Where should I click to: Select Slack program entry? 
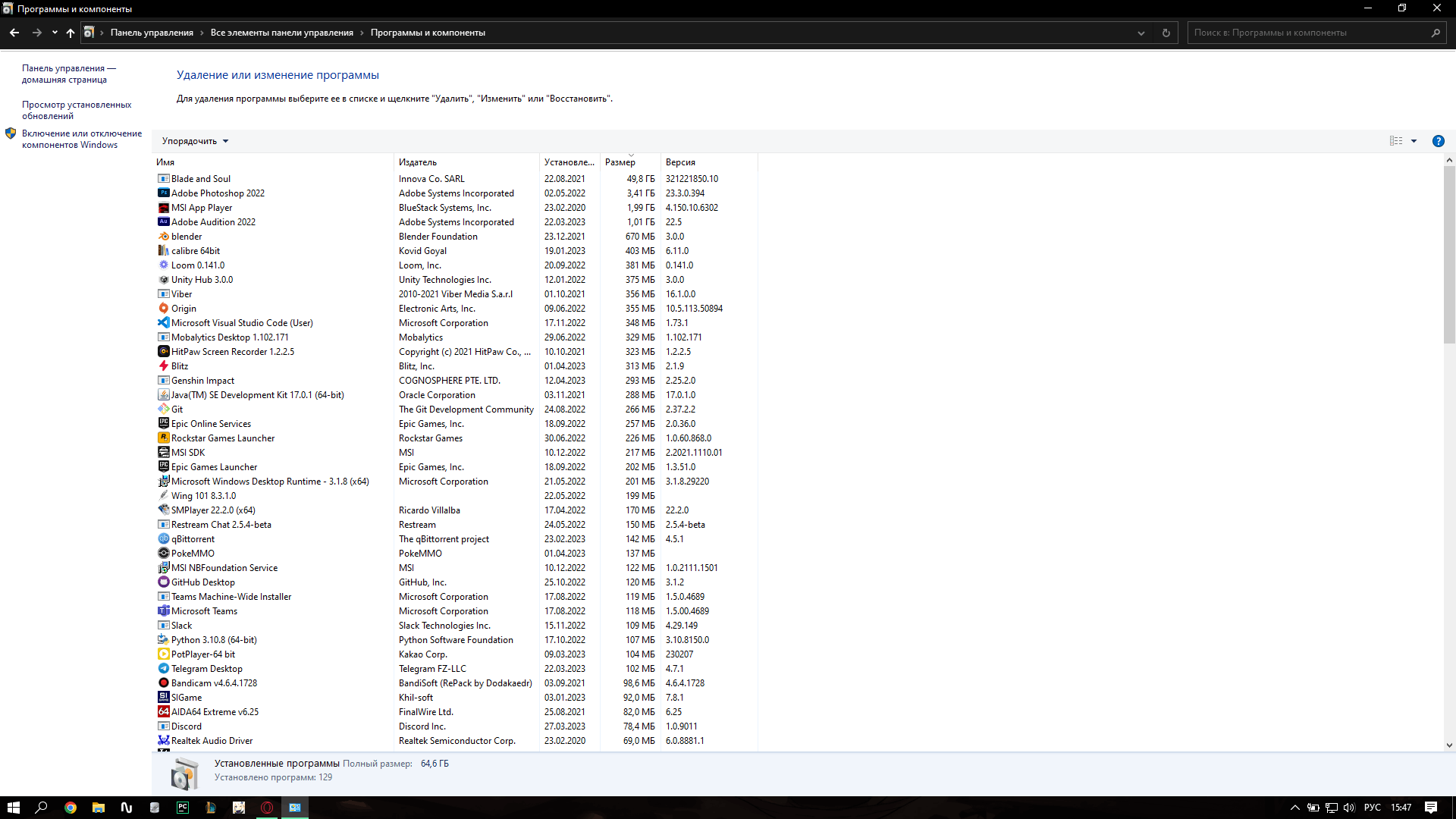pos(455,626)
